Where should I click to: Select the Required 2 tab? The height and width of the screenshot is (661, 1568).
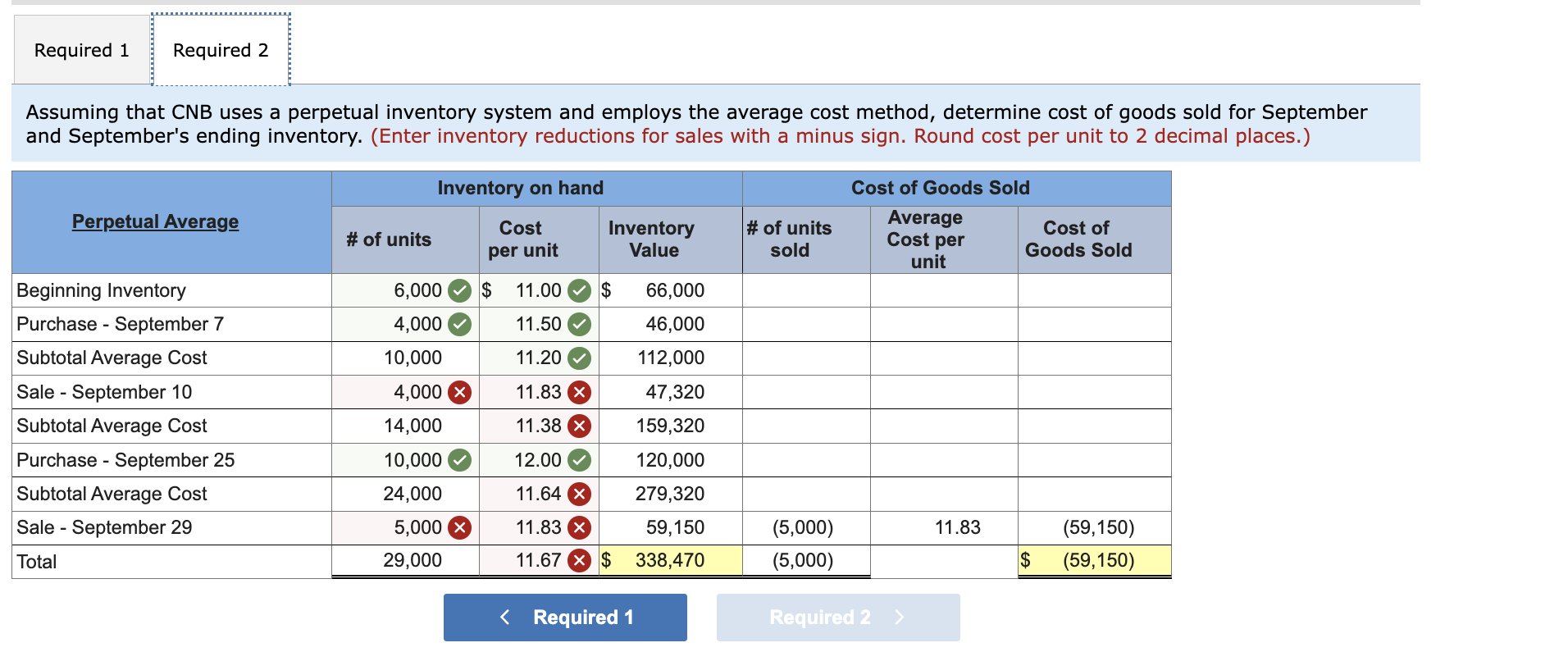(221, 50)
